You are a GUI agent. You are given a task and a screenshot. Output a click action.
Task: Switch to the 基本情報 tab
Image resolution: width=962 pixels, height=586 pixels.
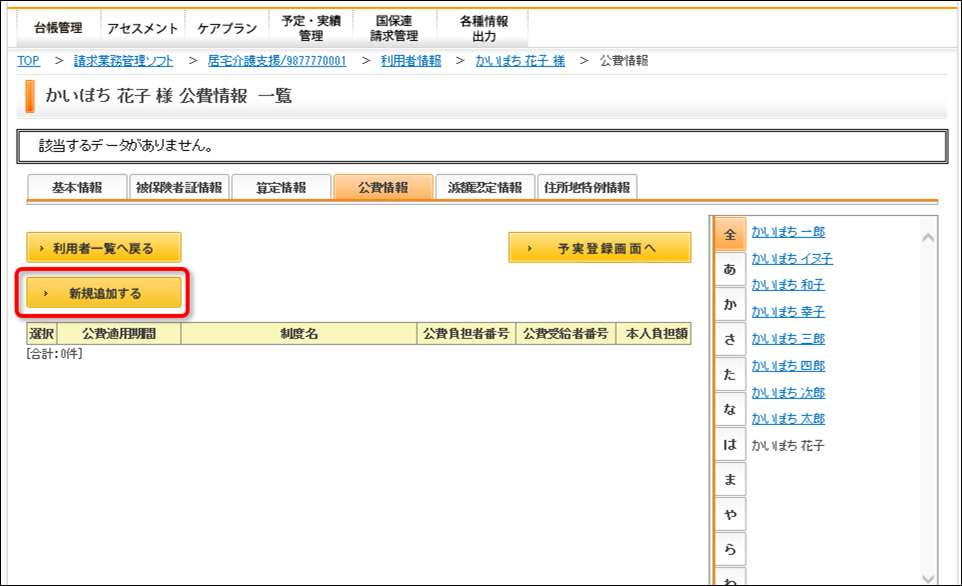[77, 187]
